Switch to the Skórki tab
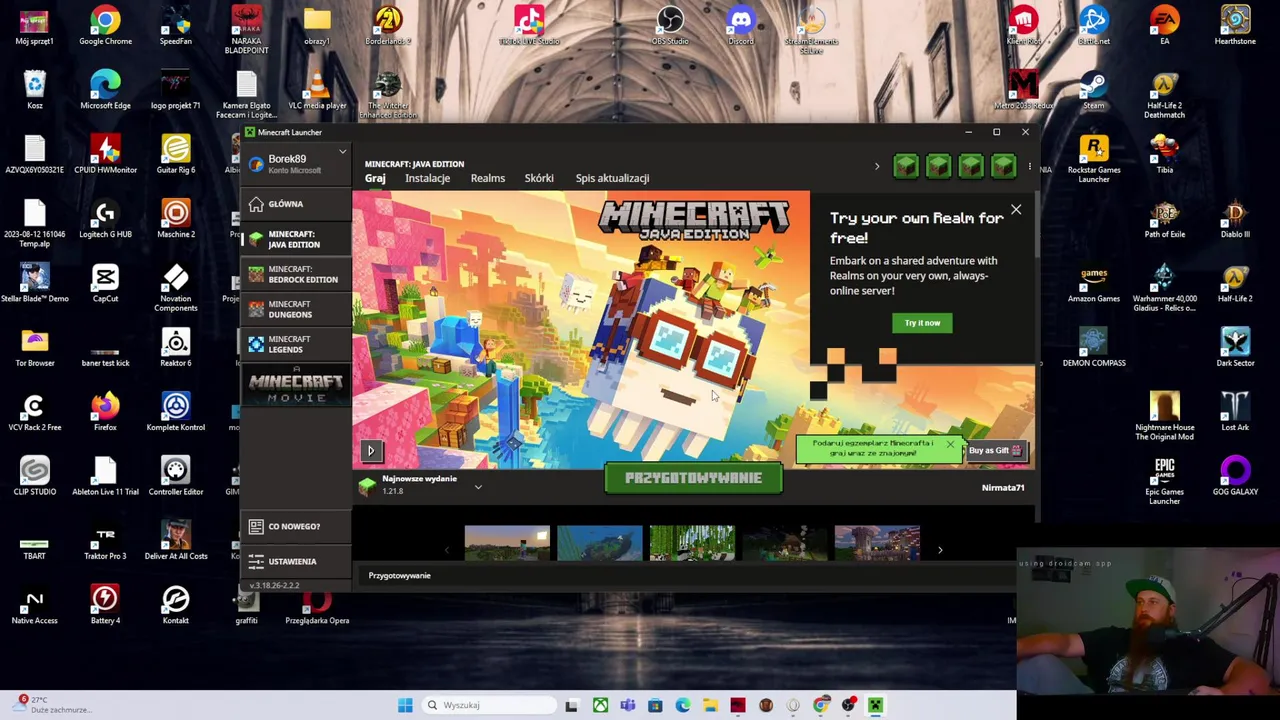The image size is (1280, 720). [x=539, y=178]
